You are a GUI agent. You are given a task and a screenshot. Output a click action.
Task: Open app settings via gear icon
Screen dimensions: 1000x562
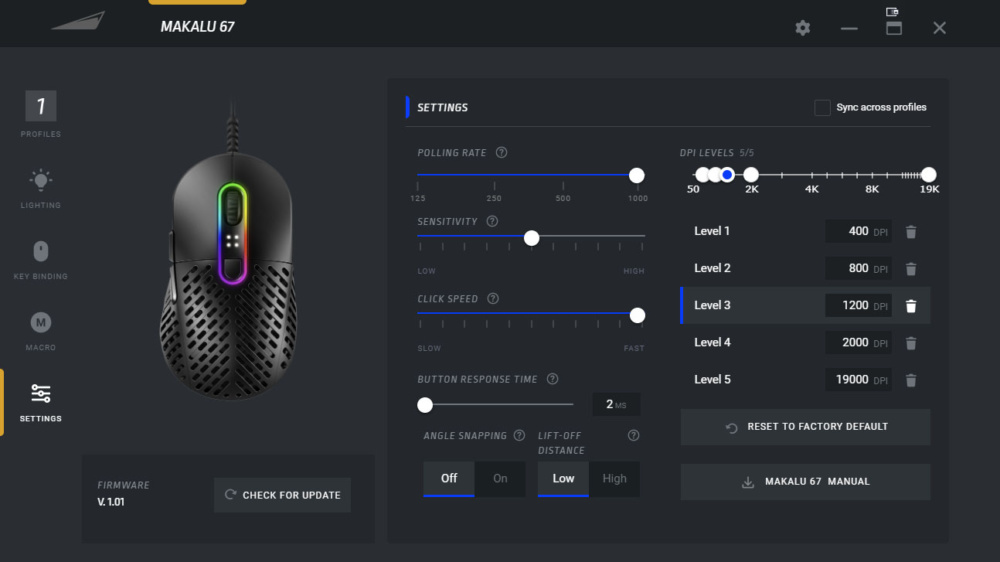pyautogui.click(x=802, y=28)
